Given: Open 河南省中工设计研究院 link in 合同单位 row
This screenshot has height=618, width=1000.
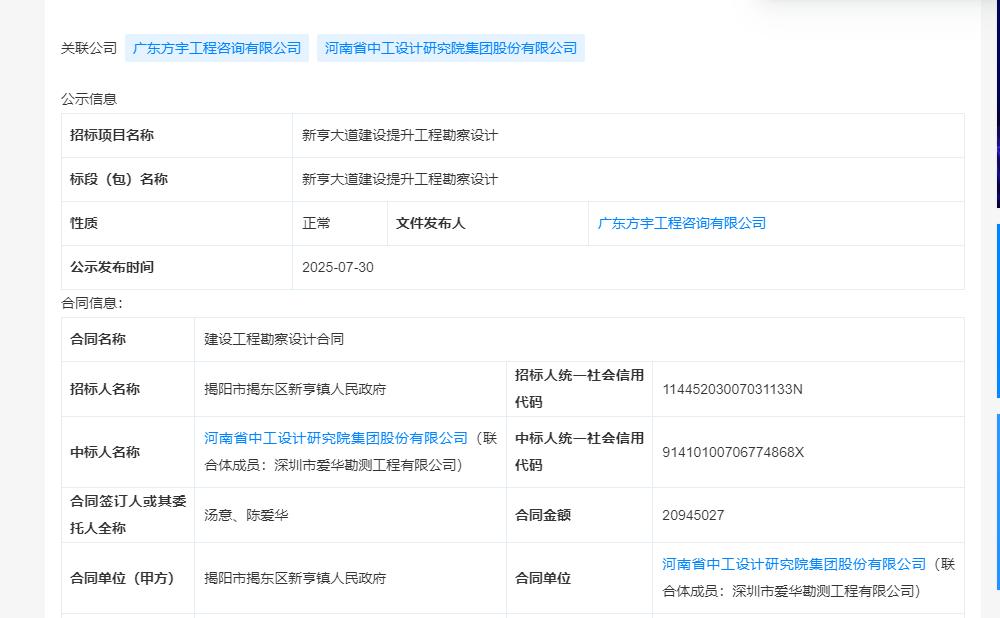Looking at the screenshot, I should [x=794, y=564].
